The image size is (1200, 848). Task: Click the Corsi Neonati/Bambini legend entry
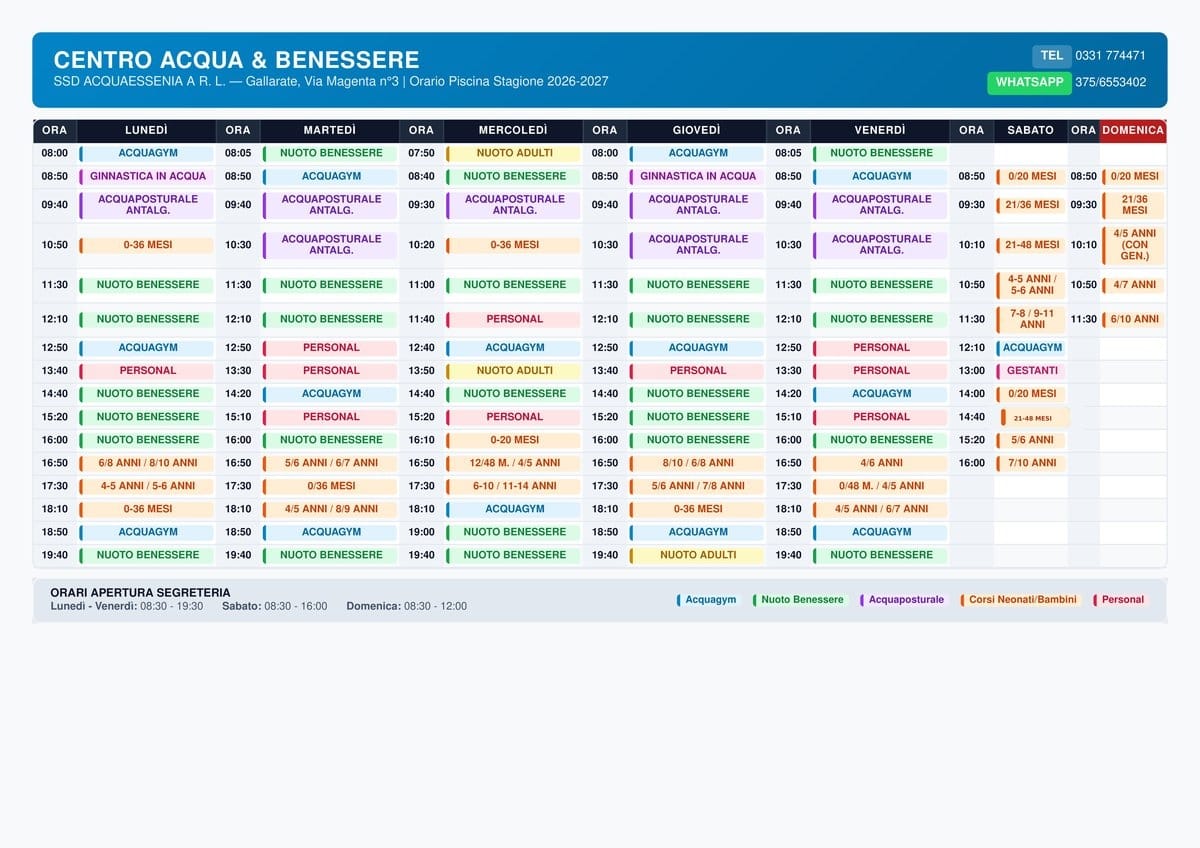point(1021,600)
